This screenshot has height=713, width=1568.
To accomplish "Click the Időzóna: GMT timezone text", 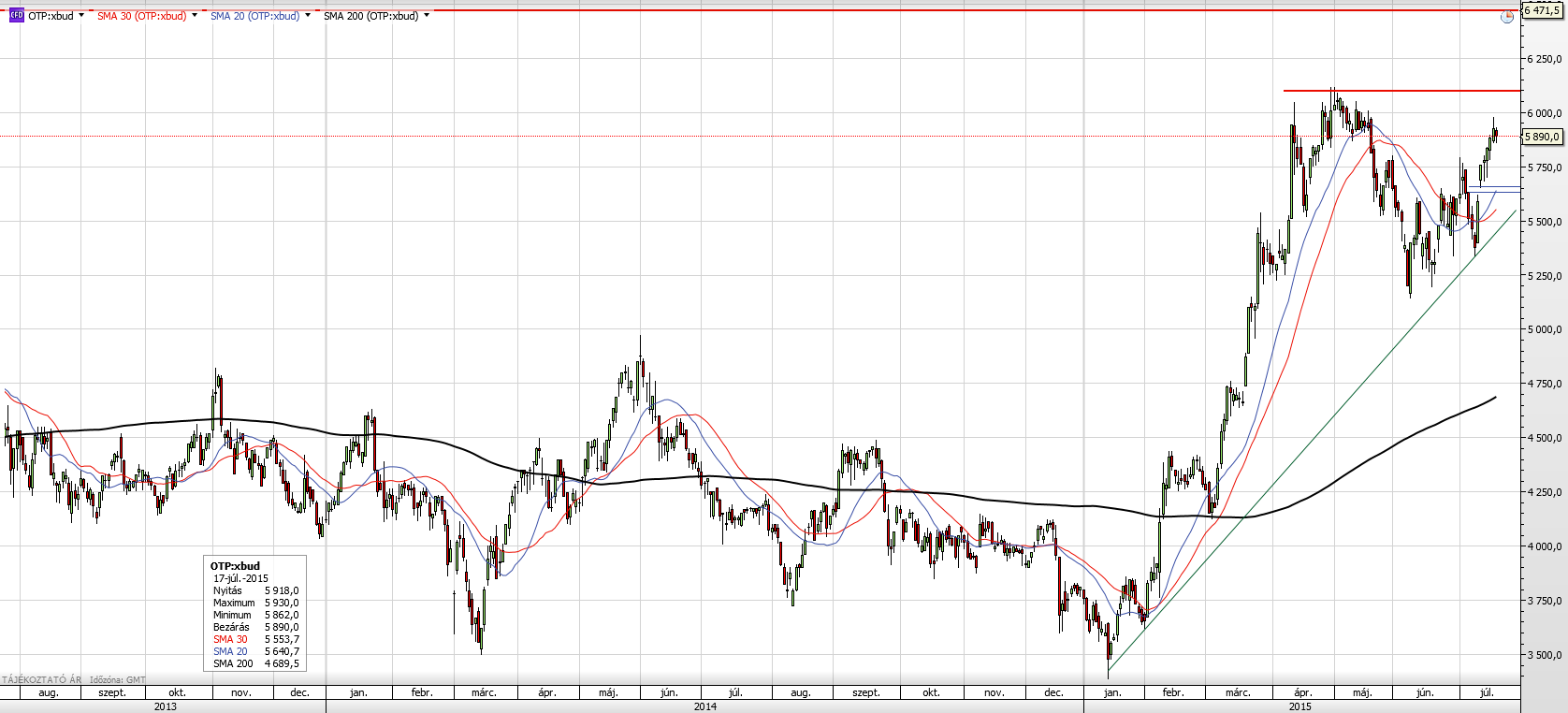I will (x=118, y=680).
